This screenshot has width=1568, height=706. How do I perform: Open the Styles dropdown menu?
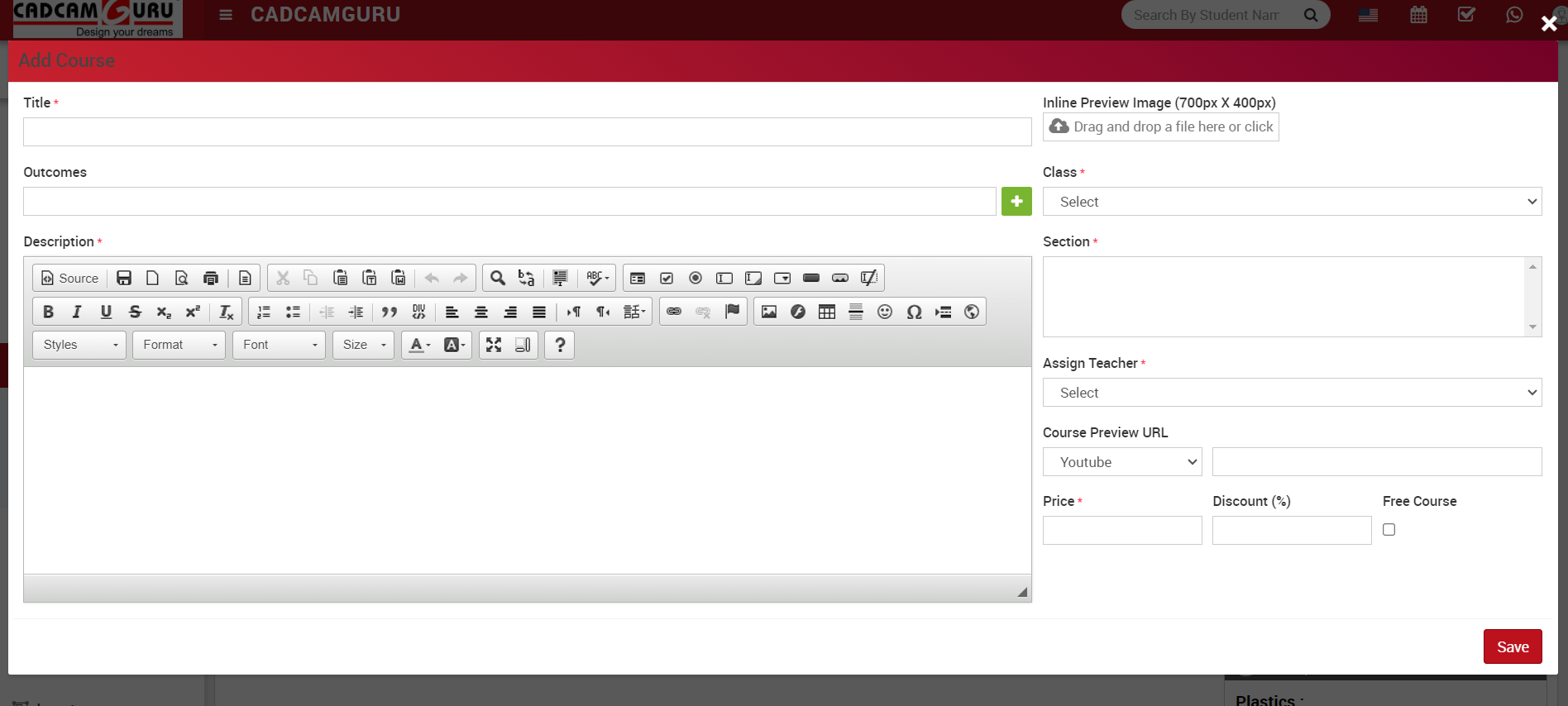79,345
